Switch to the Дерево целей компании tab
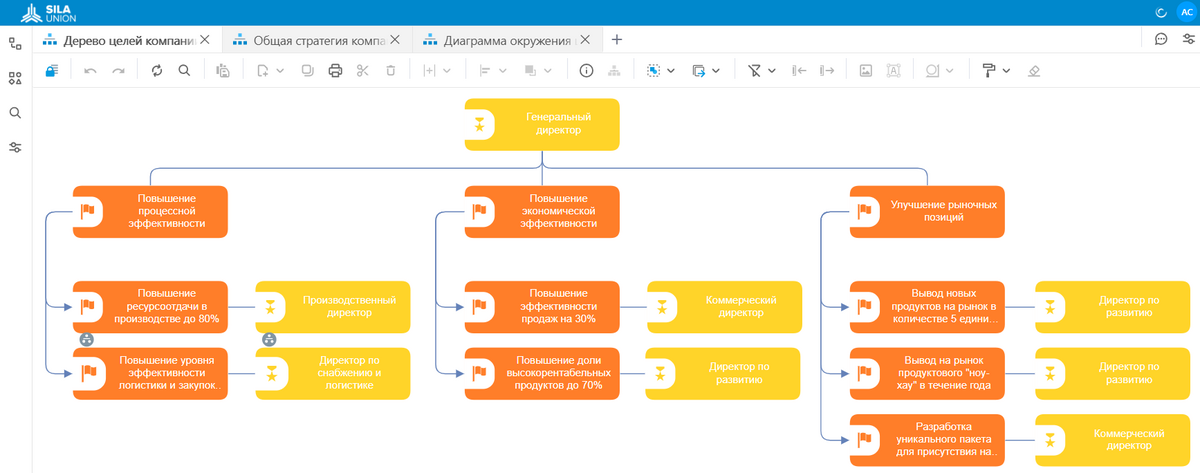The height and width of the screenshot is (473, 1200). coord(126,40)
